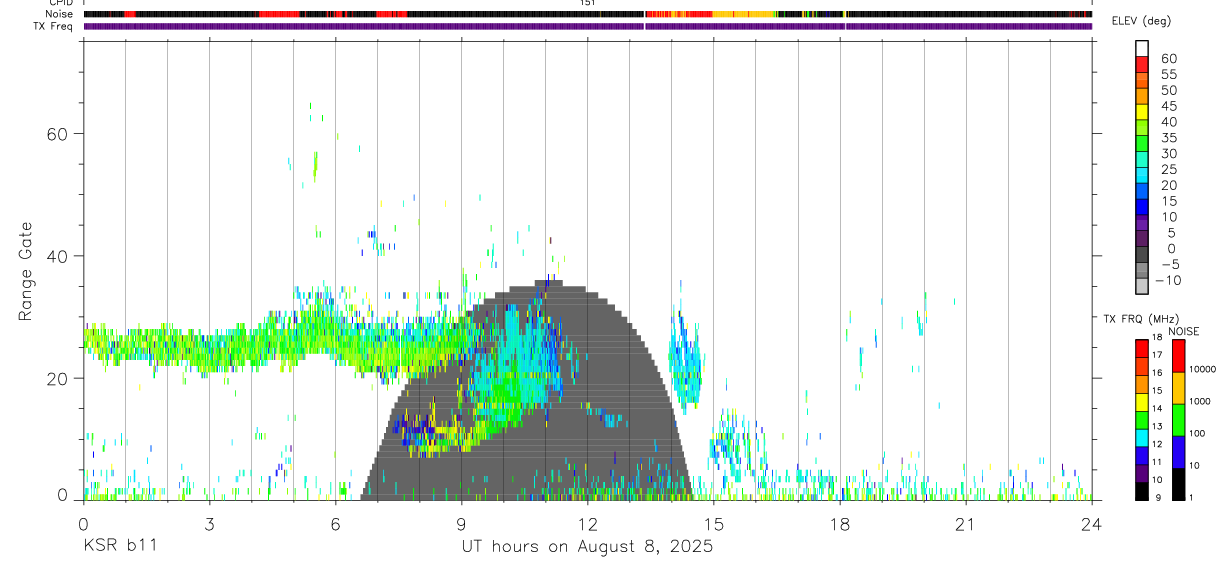Click the 'Noise' row label at top left
Screen dimensions: 1228x567
[x=60, y=14]
